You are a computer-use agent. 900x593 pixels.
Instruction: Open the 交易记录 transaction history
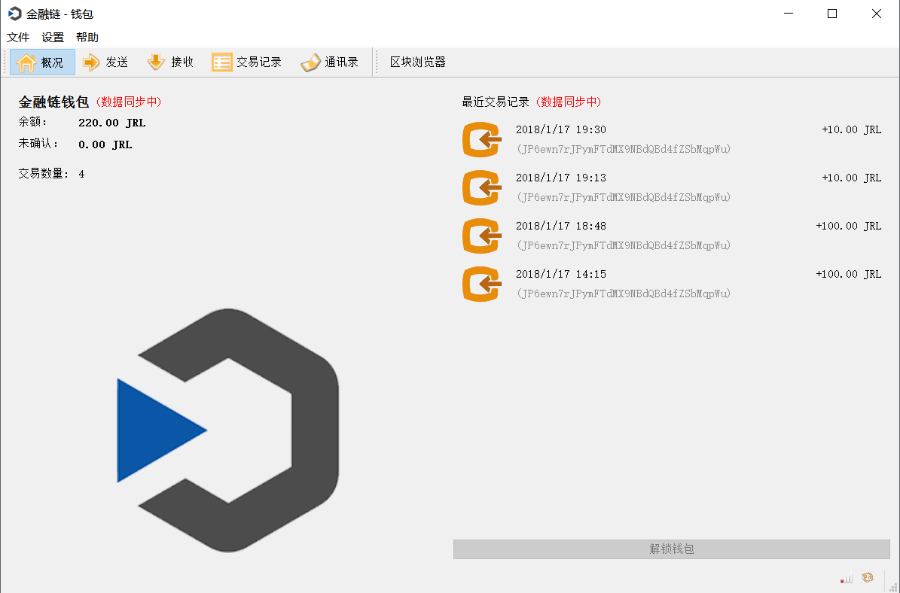(x=246, y=62)
